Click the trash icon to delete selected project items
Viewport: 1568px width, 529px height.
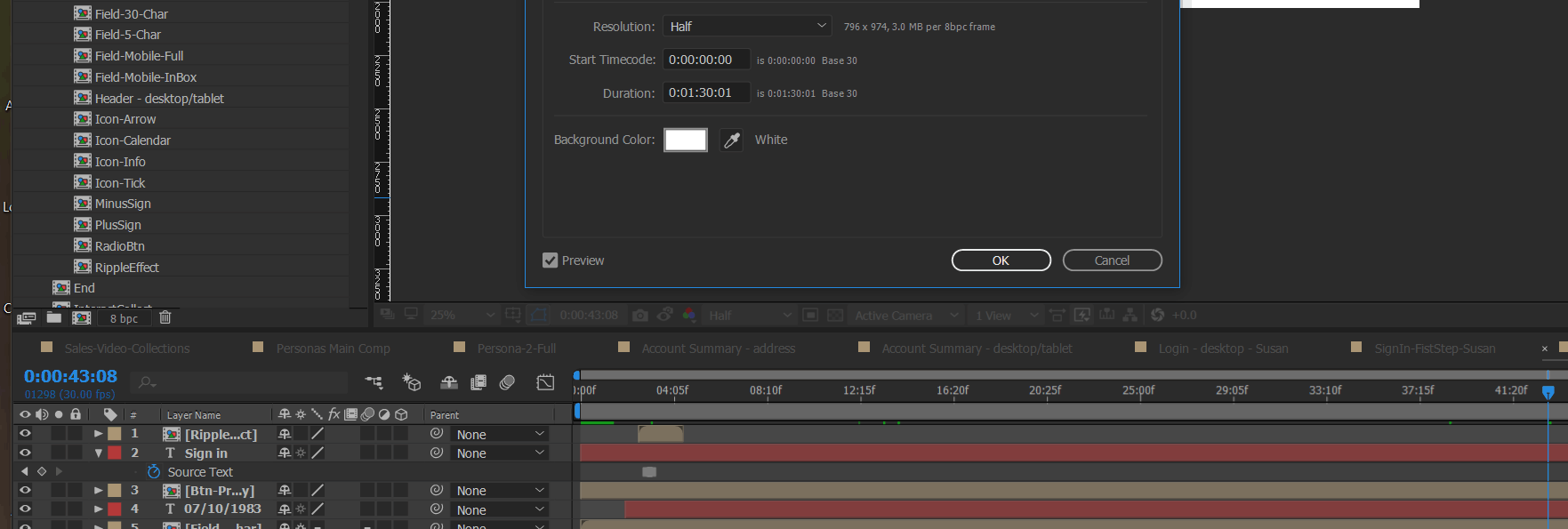pyautogui.click(x=165, y=317)
